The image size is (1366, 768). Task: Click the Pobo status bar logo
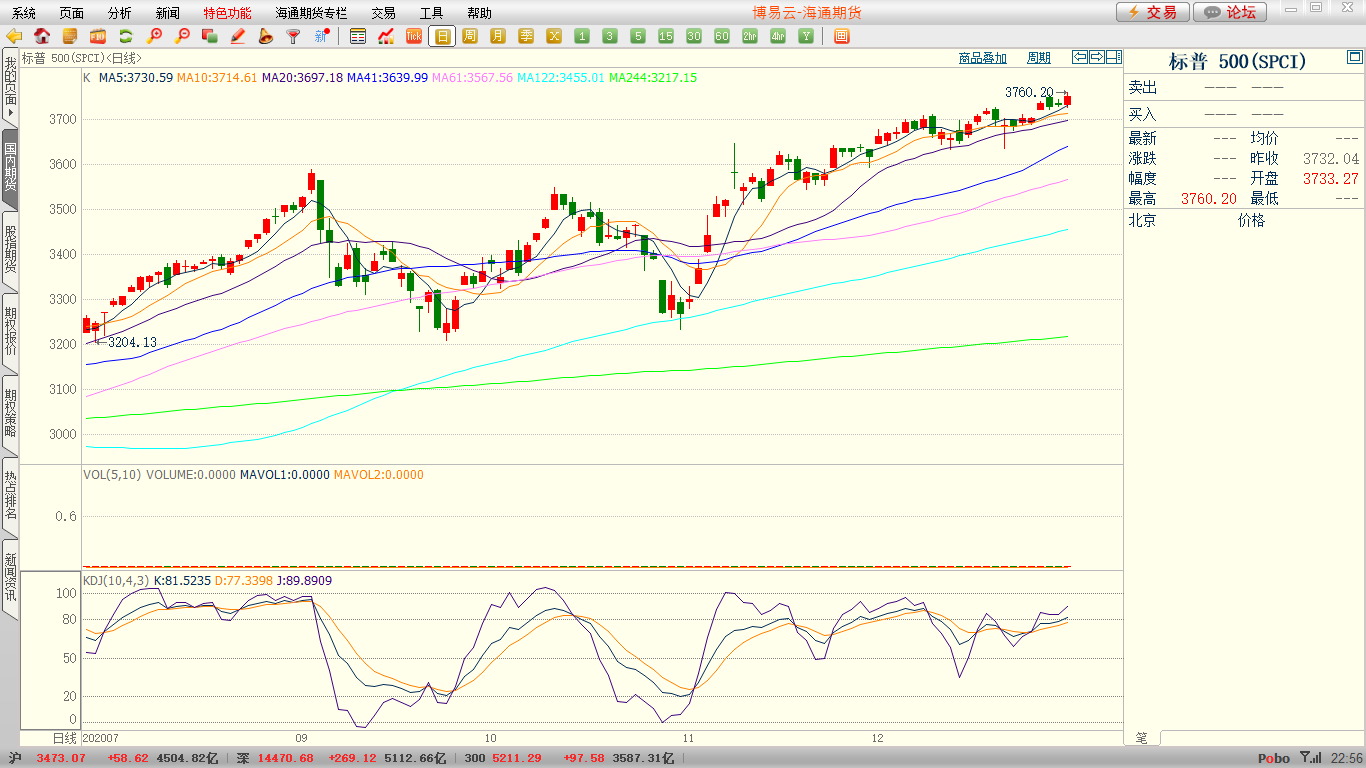pos(1273,759)
